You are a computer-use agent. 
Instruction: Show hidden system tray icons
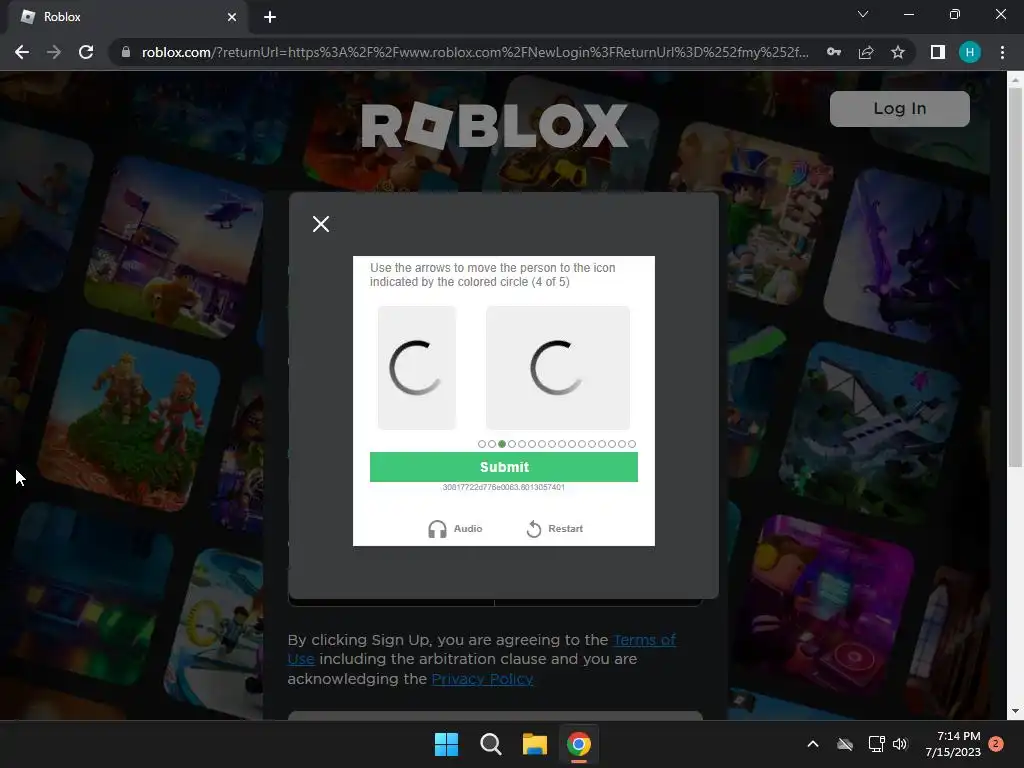(813, 744)
